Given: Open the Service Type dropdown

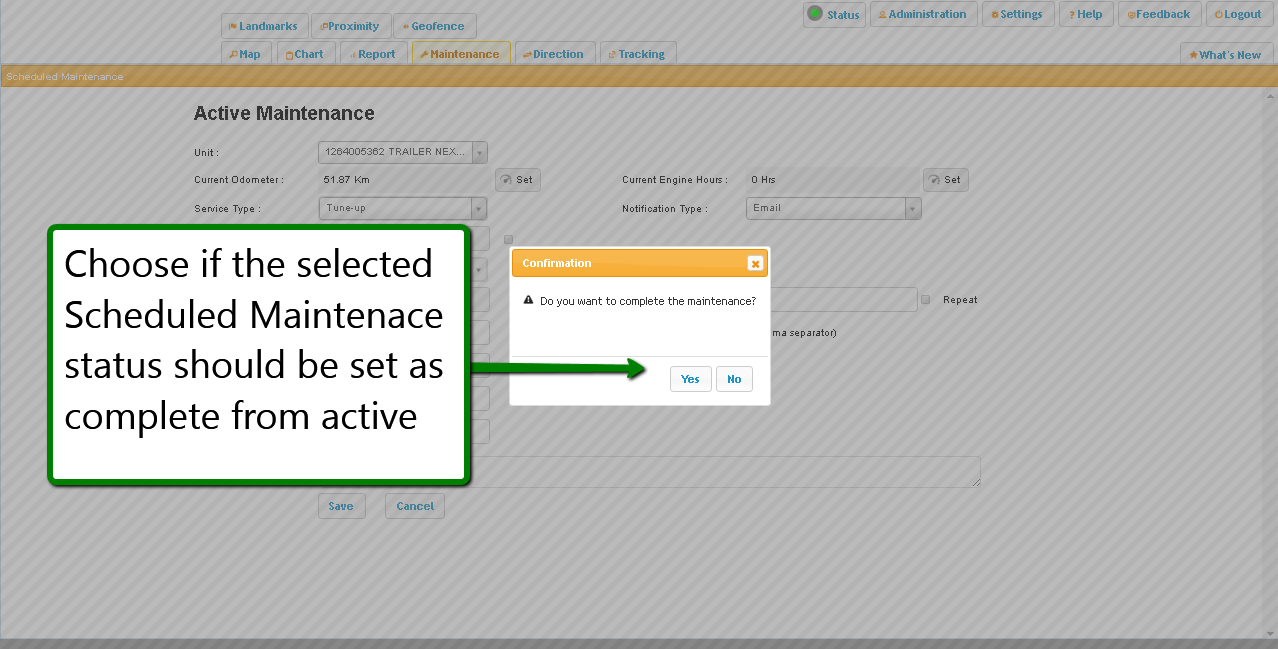Looking at the screenshot, I should click(x=479, y=208).
